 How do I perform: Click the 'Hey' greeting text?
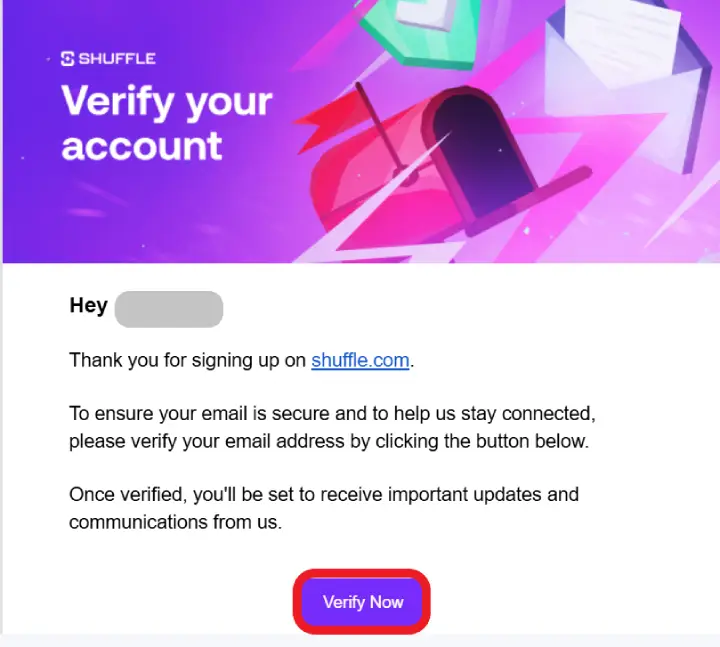[89, 305]
